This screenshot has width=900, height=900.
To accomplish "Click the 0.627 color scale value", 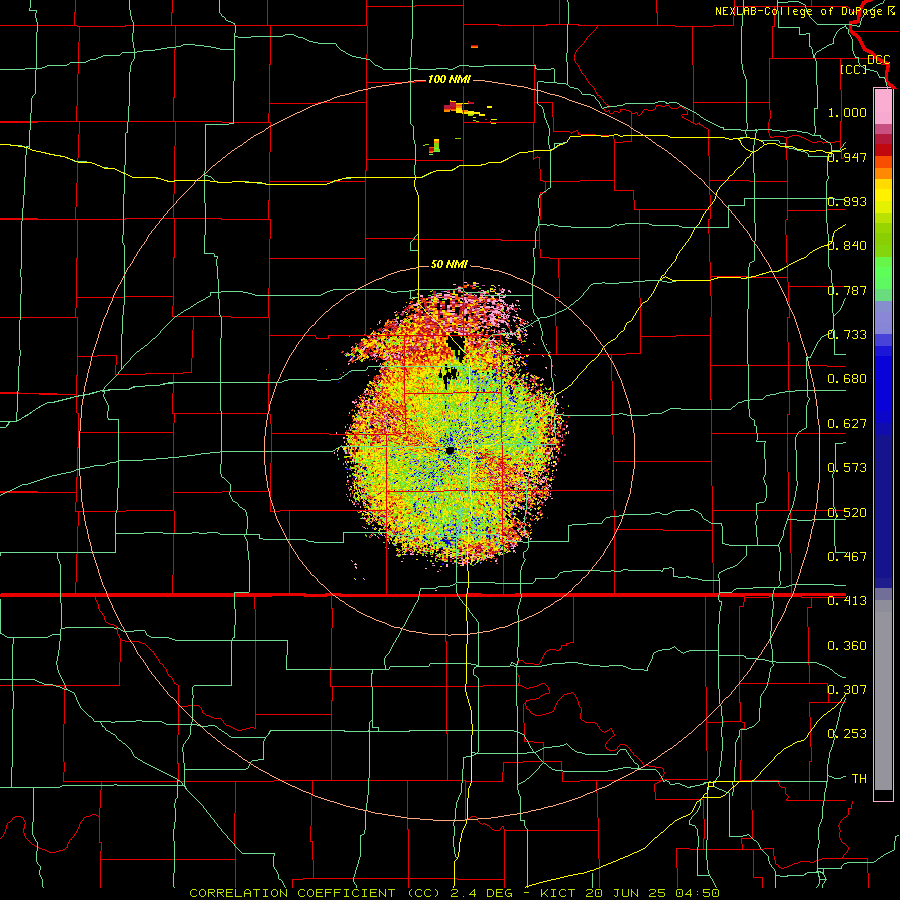I will pyautogui.click(x=847, y=424).
